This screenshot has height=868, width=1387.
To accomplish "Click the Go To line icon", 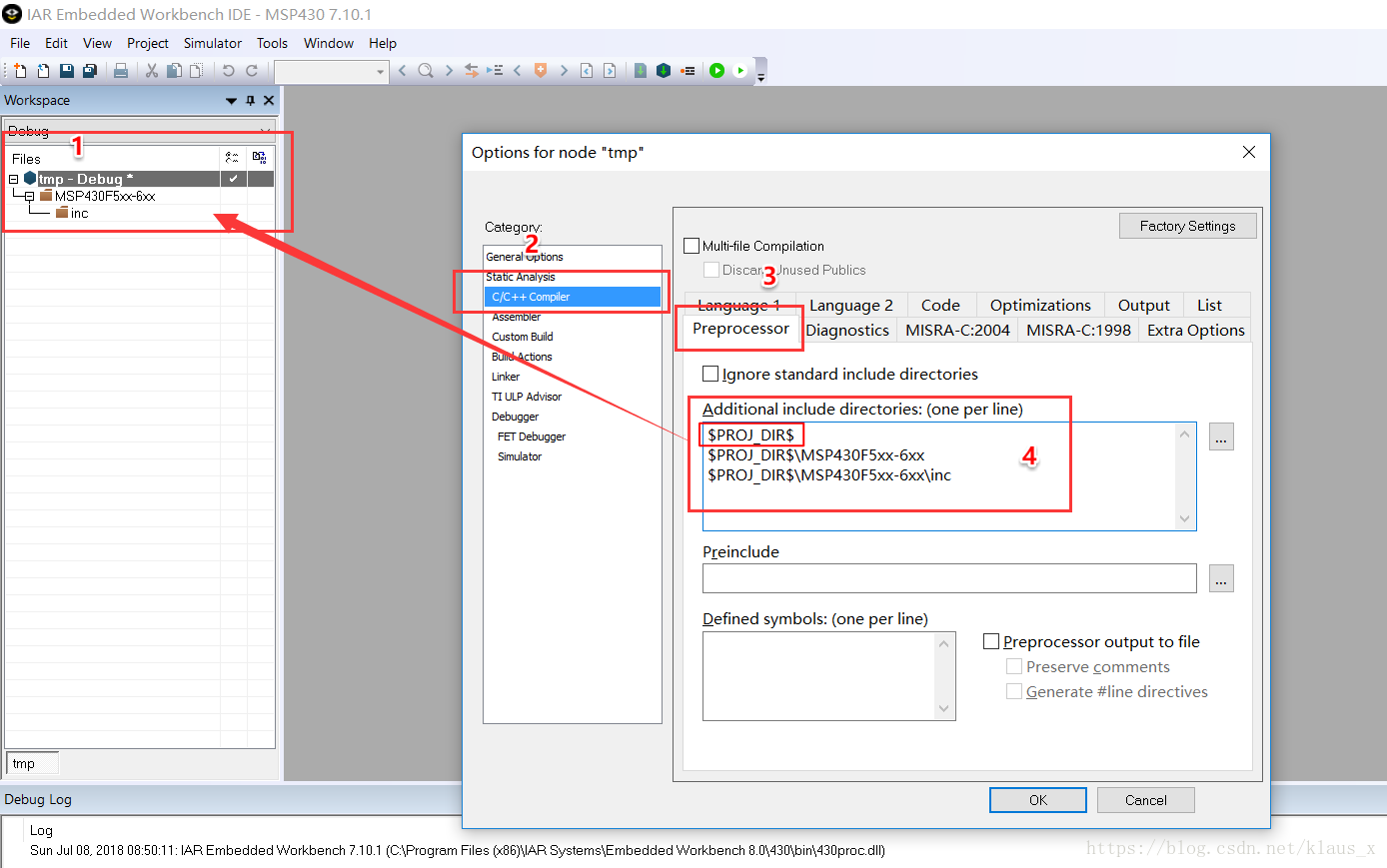I will (x=495, y=71).
